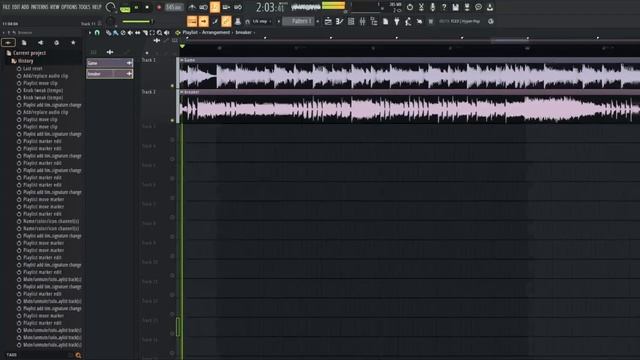Open the FILE menu
Image resolution: width=640 pixels, height=360 pixels.
coord(6,7)
